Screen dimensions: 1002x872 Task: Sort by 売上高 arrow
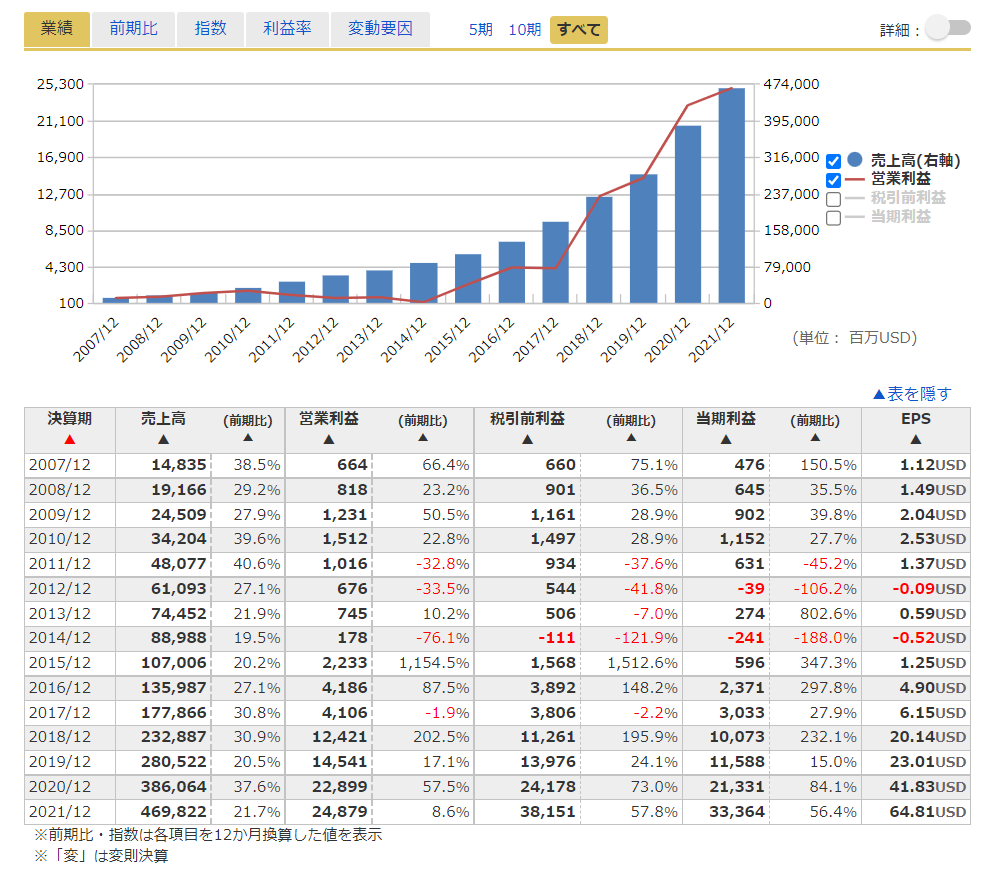164,440
